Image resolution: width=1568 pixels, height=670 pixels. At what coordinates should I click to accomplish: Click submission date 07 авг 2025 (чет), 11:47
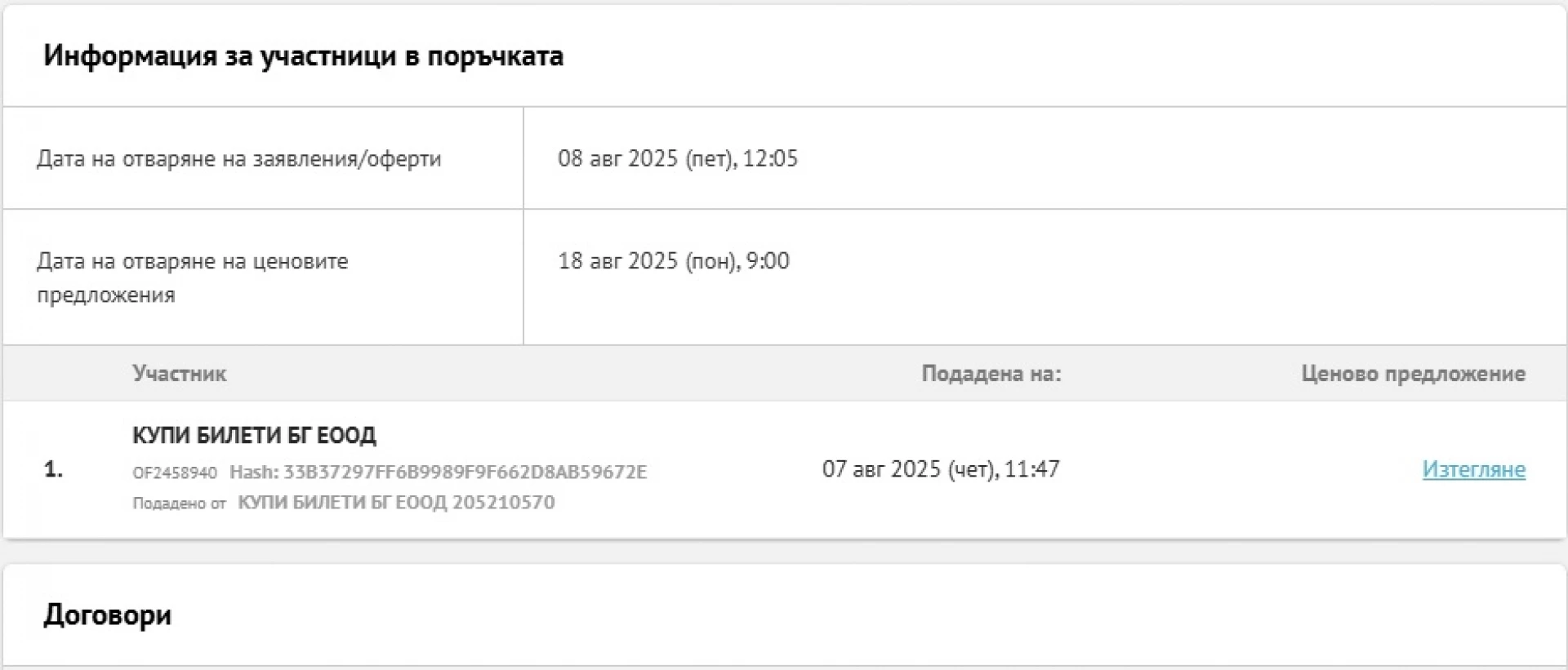coord(940,469)
